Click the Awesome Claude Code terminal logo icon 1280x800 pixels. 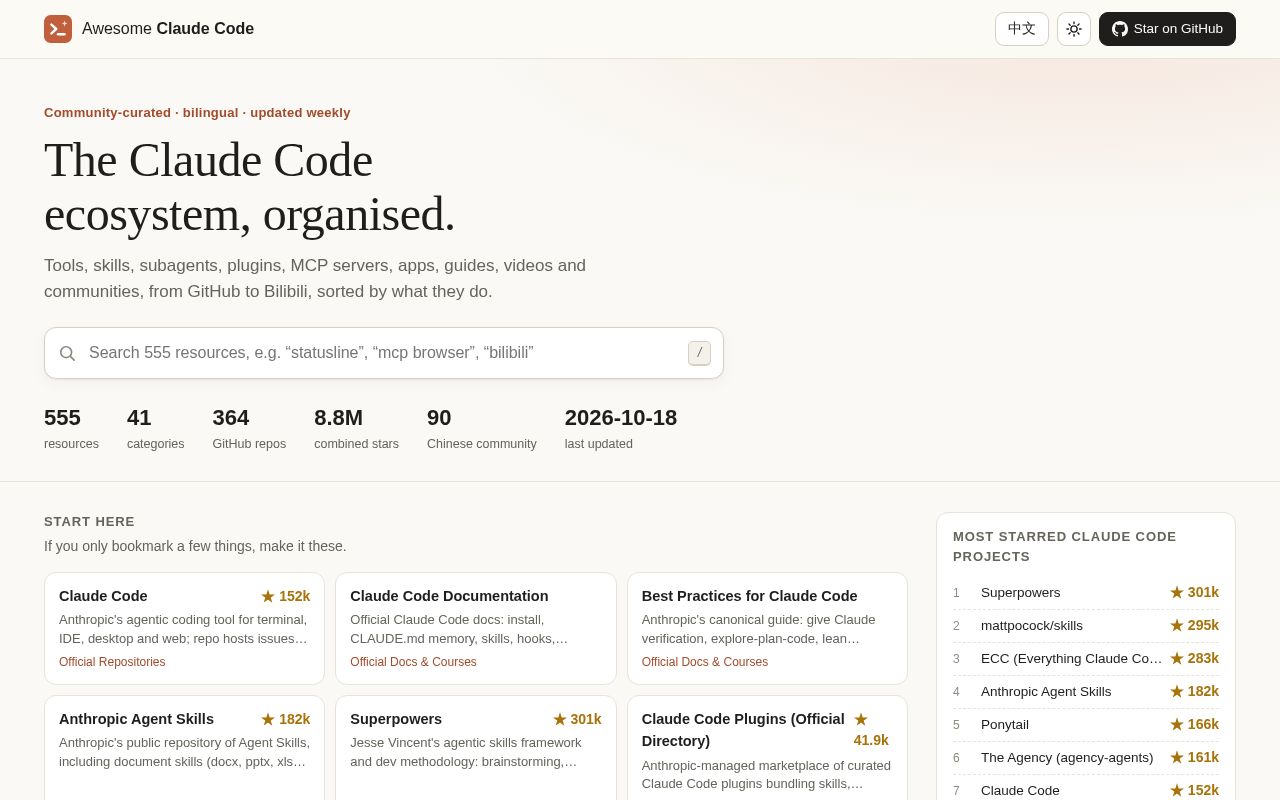[58, 29]
